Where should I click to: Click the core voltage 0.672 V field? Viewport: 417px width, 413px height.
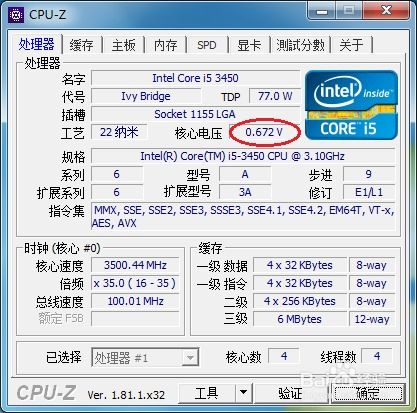[264, 132]
